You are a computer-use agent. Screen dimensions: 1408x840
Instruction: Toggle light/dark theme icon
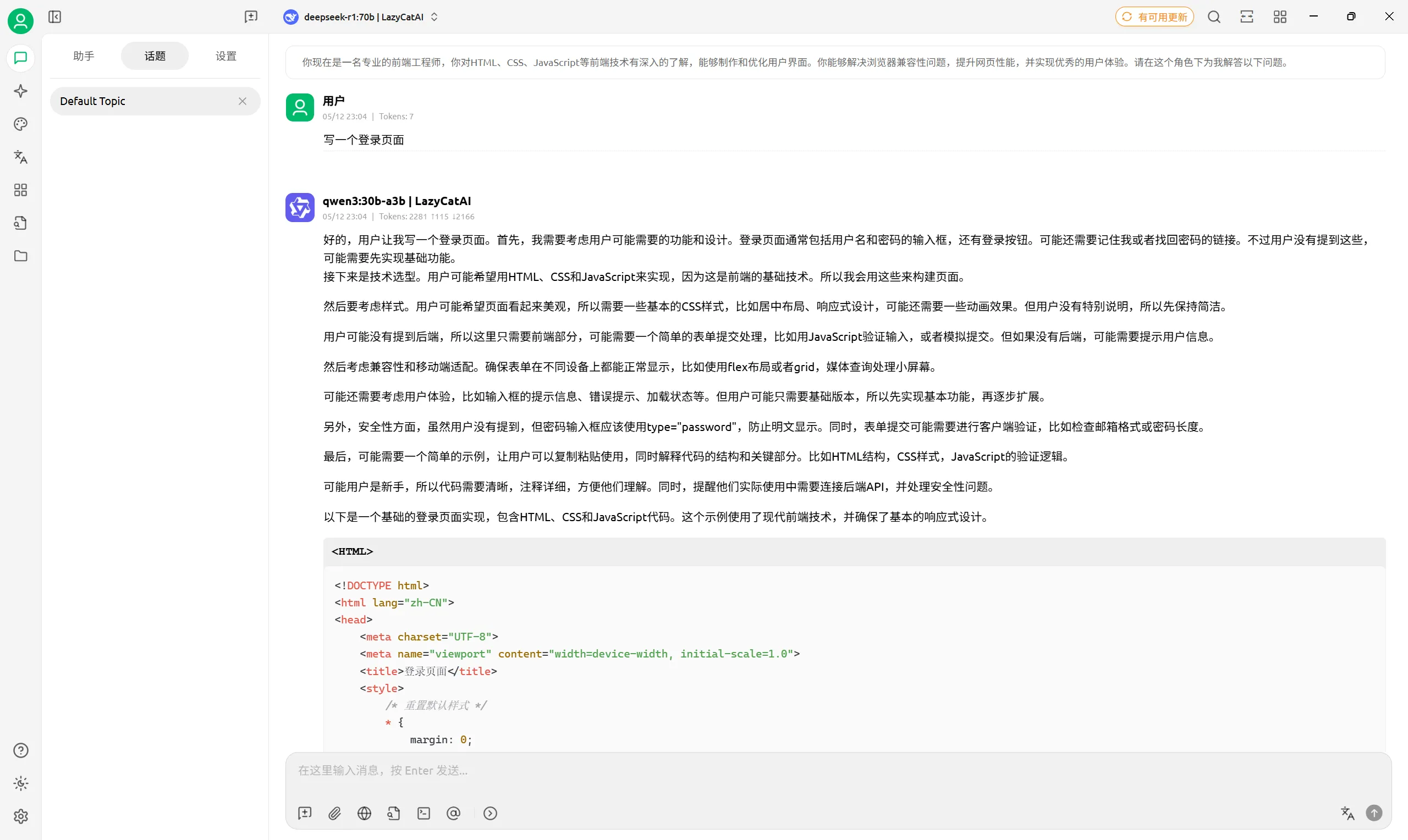(x=20, y=783)
